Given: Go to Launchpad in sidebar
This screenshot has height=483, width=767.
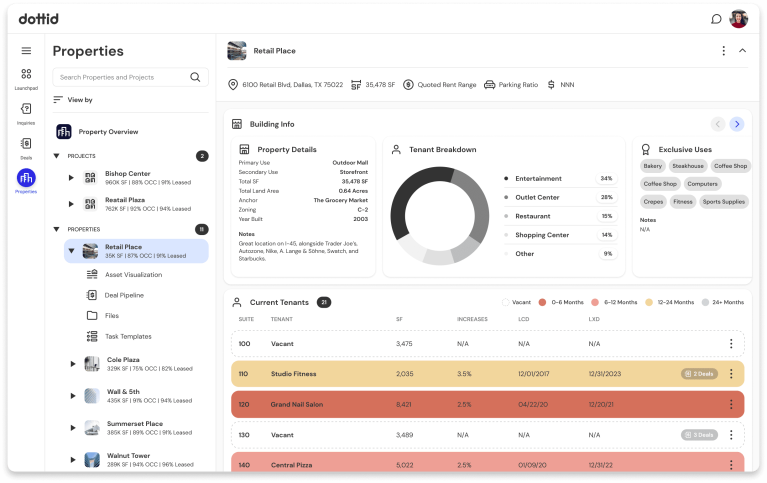Looking at the screenshot, I should (x=26, y=75).
